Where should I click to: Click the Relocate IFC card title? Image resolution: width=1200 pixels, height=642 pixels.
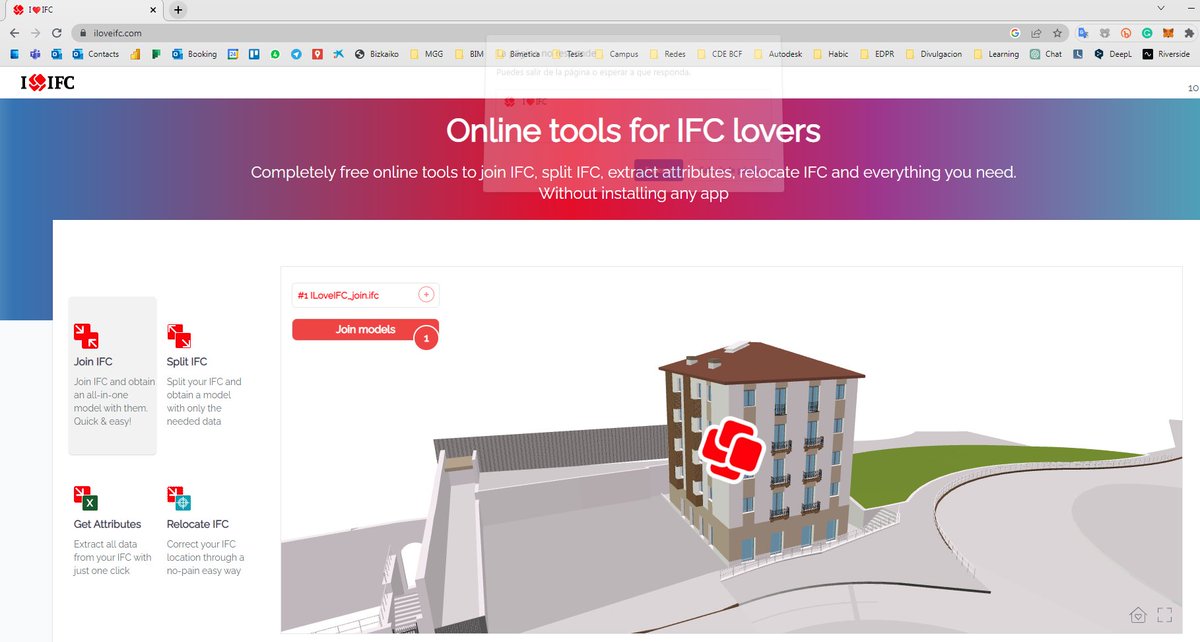point(198,524)
